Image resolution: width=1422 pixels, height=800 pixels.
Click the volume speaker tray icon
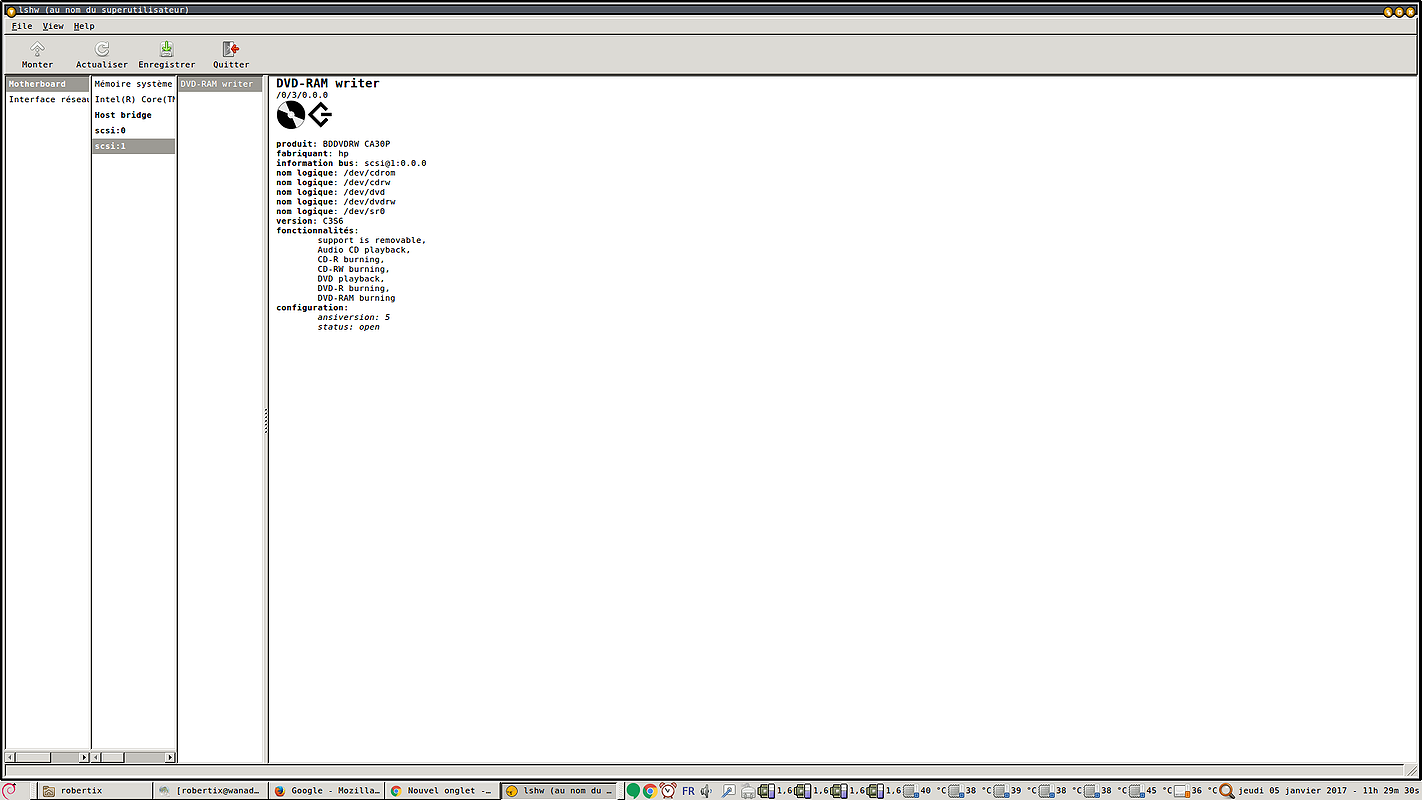(707, 790)
